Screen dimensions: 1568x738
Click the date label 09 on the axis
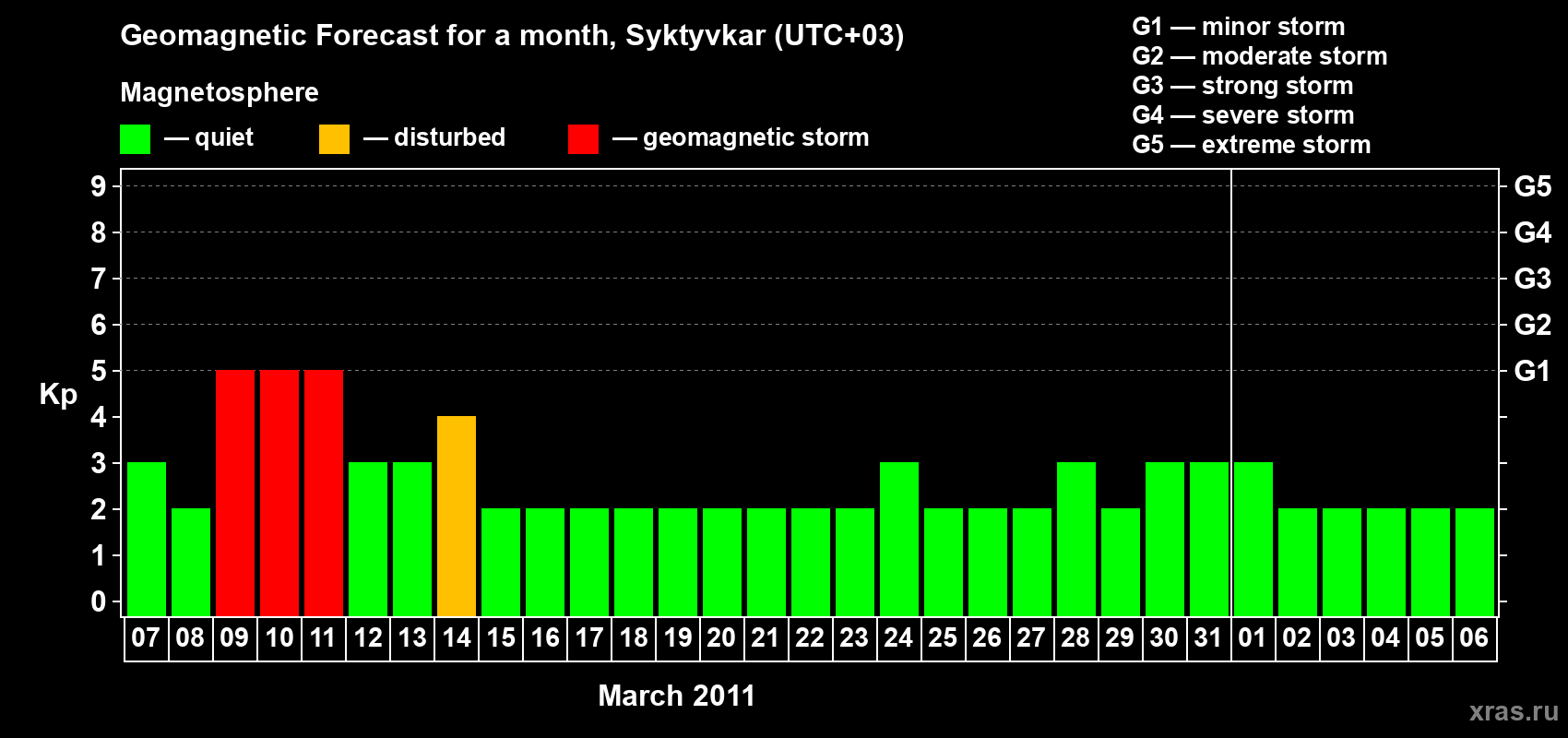[234, 638]
